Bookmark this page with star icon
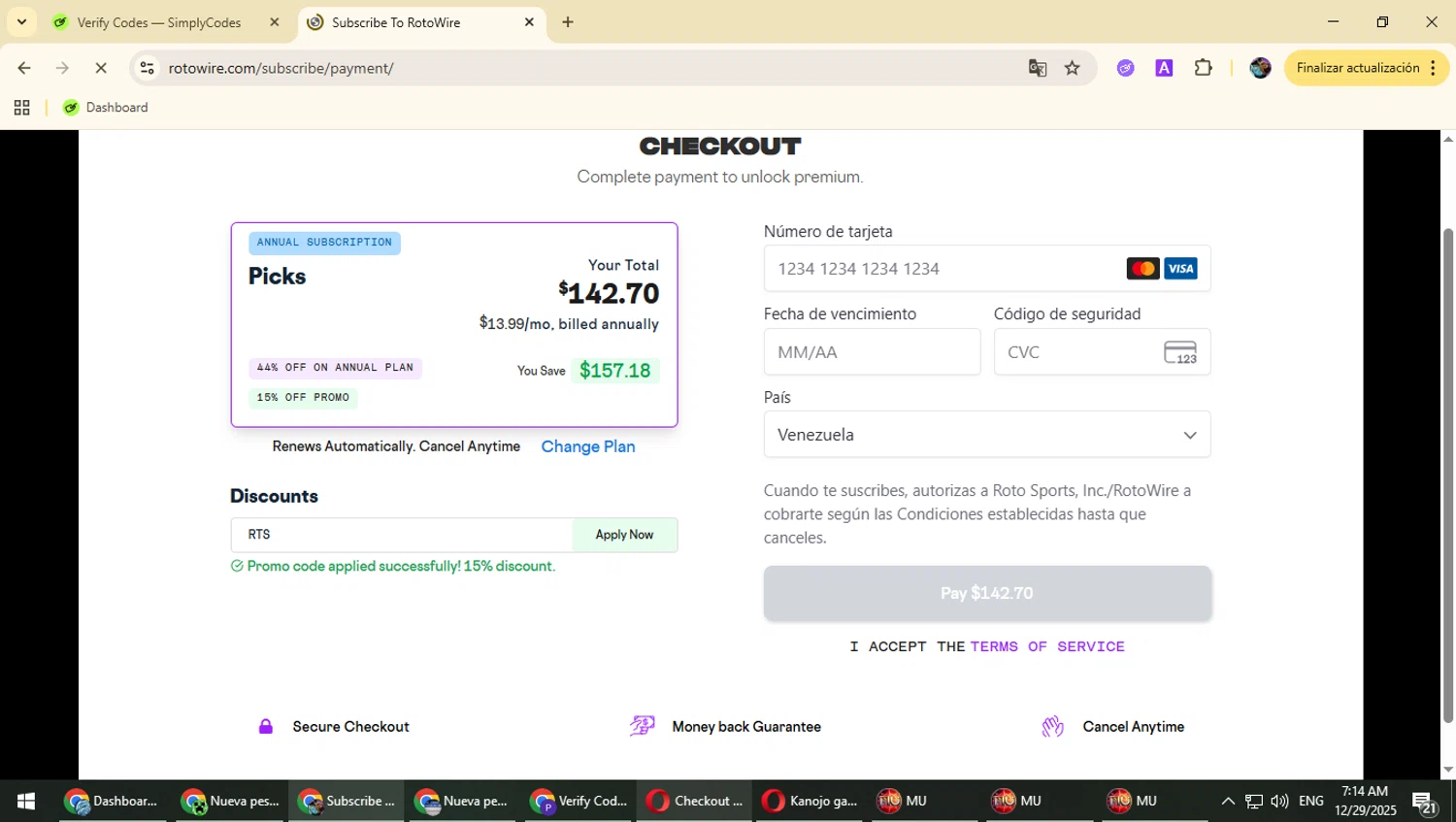Image resolution: width=1456 pixels, height=822 pixels. point(1072,68)
